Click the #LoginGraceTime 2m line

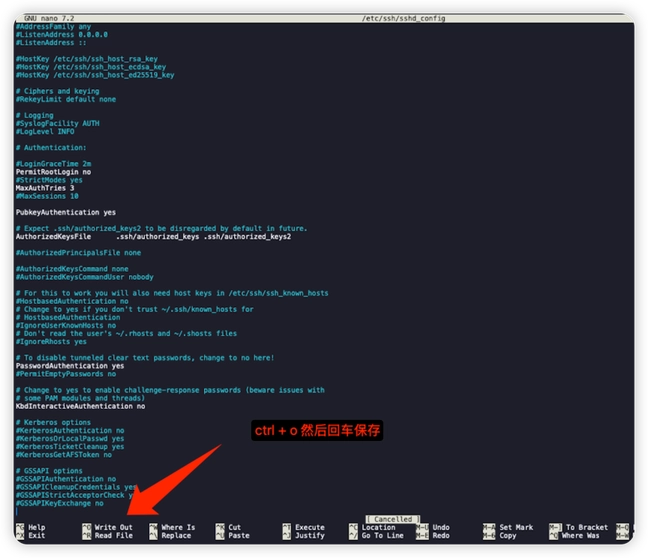click(53, 164)
